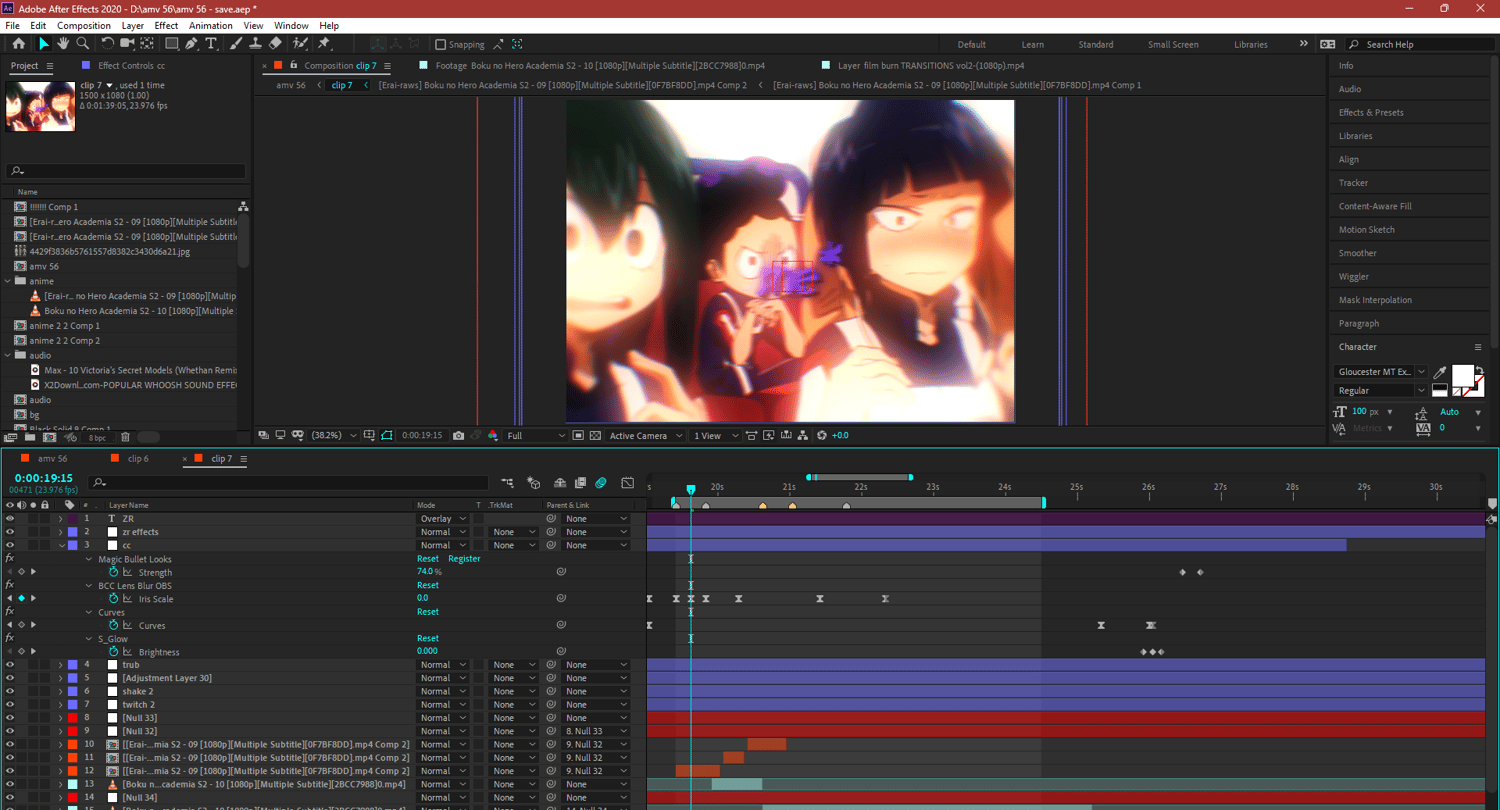Reset the S_Glow effect

(428, 638)
